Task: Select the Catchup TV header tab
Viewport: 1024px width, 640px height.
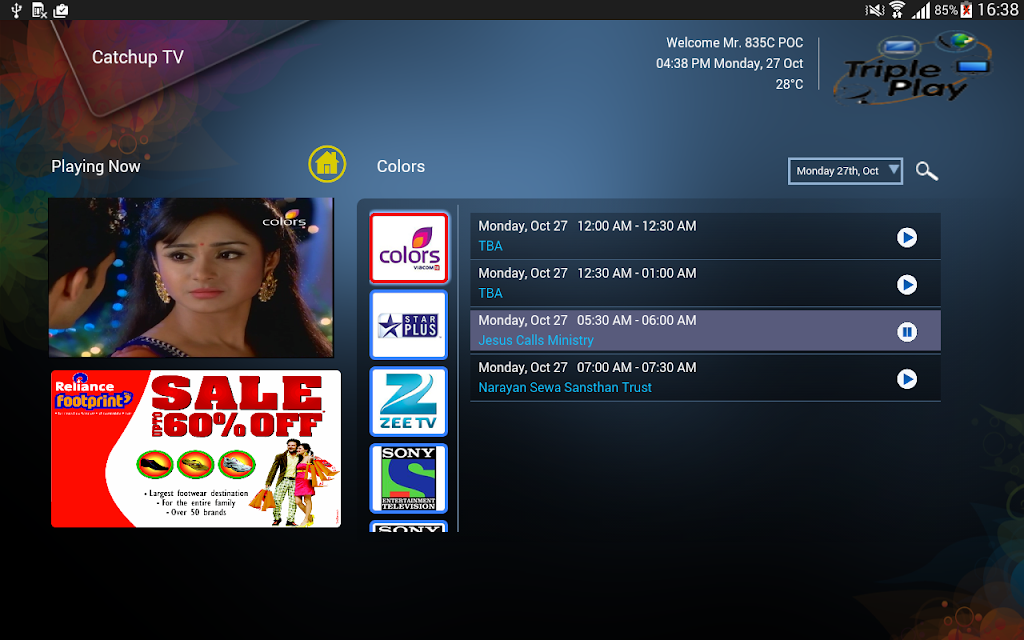Action: click(x=138, y=57)
